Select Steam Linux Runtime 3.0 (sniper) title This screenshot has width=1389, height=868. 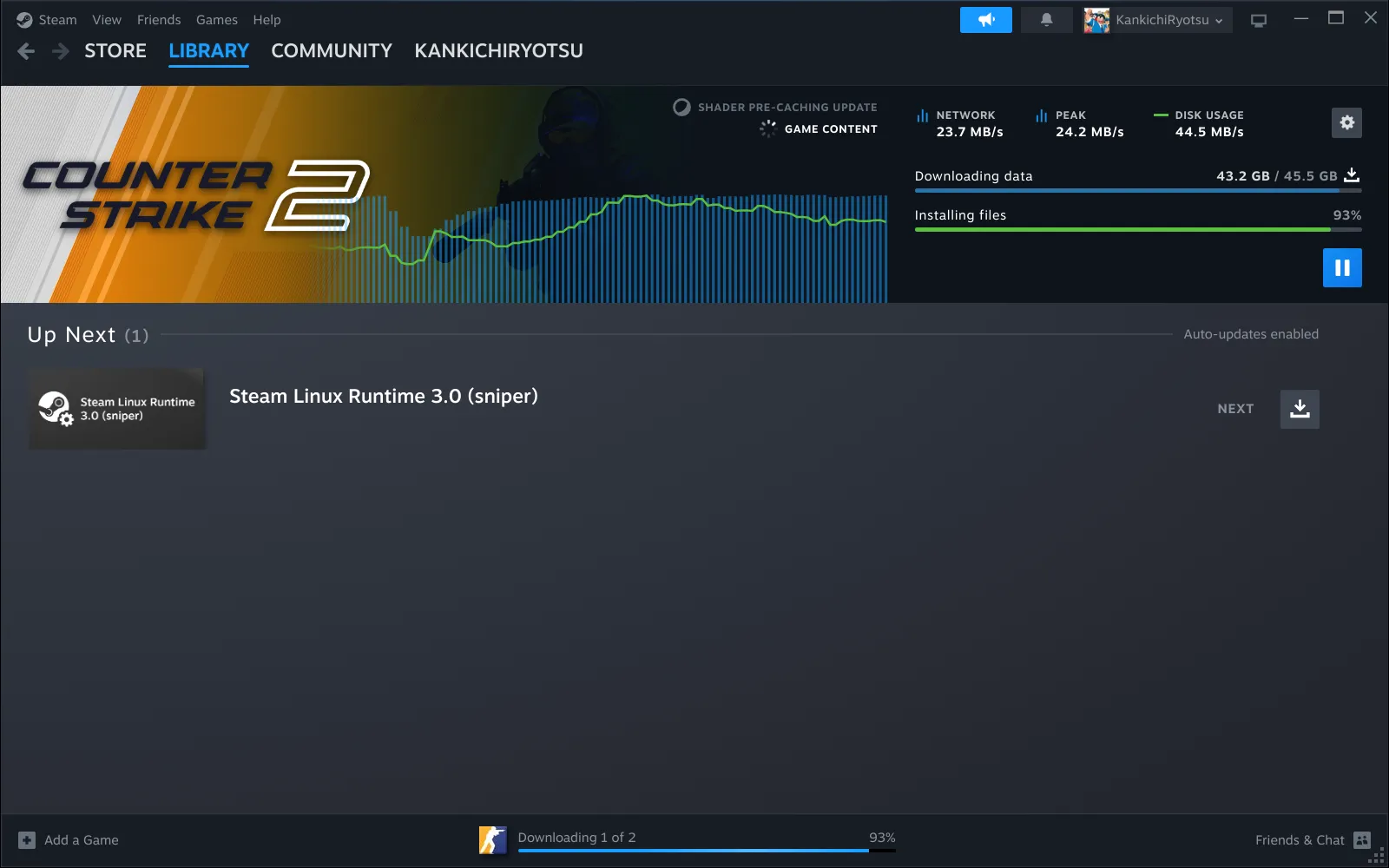point(384,396)
